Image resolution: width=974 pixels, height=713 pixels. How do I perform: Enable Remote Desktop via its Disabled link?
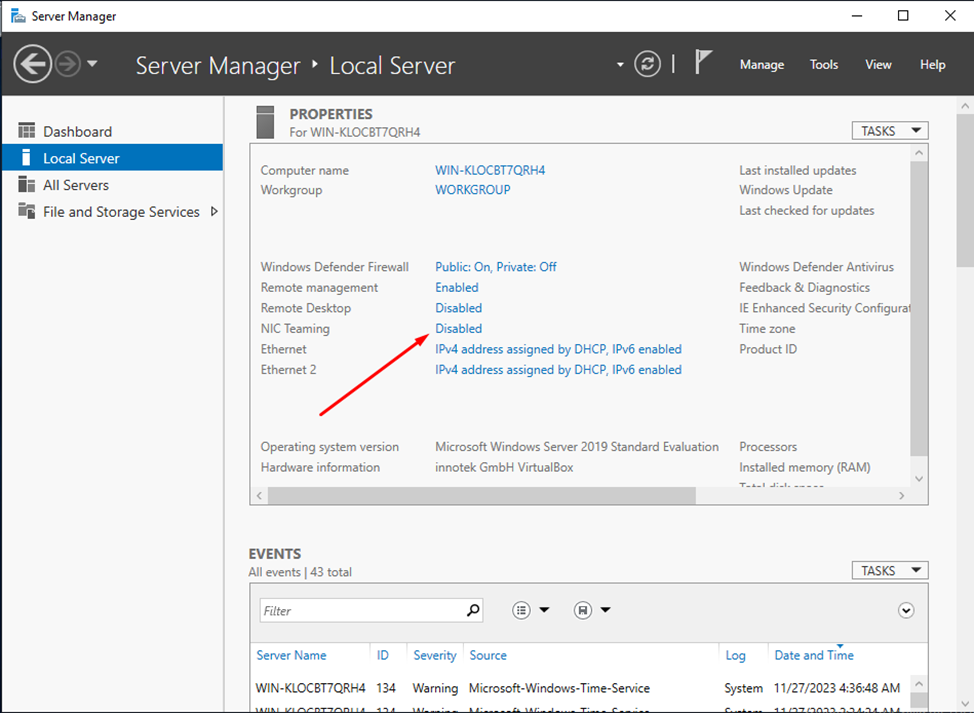pos(458,308)
